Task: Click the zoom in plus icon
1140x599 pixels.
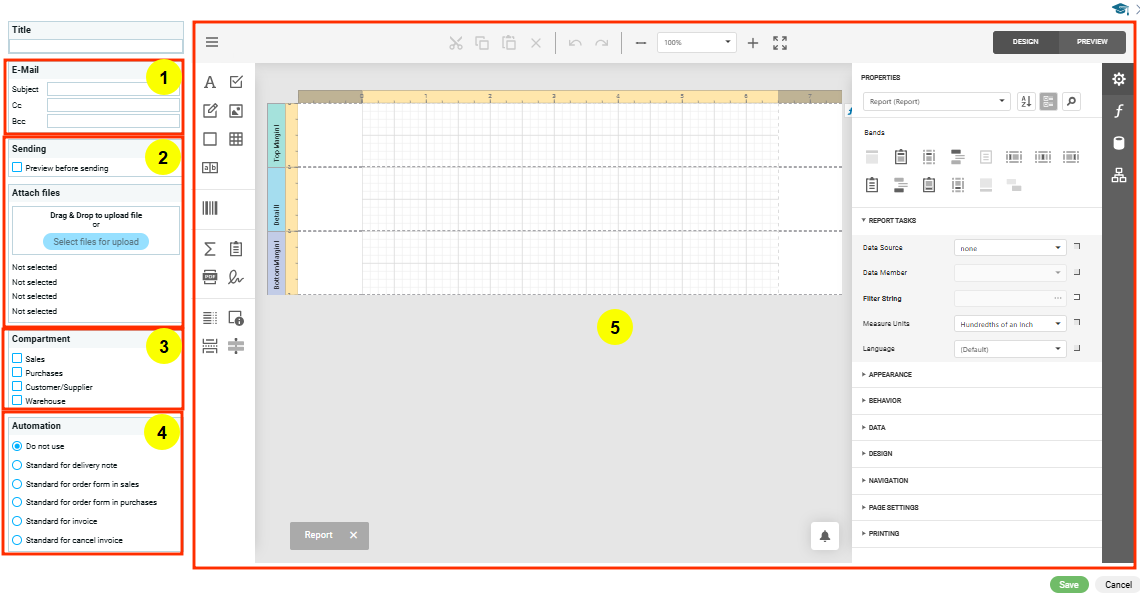Action: coord(753,43)
